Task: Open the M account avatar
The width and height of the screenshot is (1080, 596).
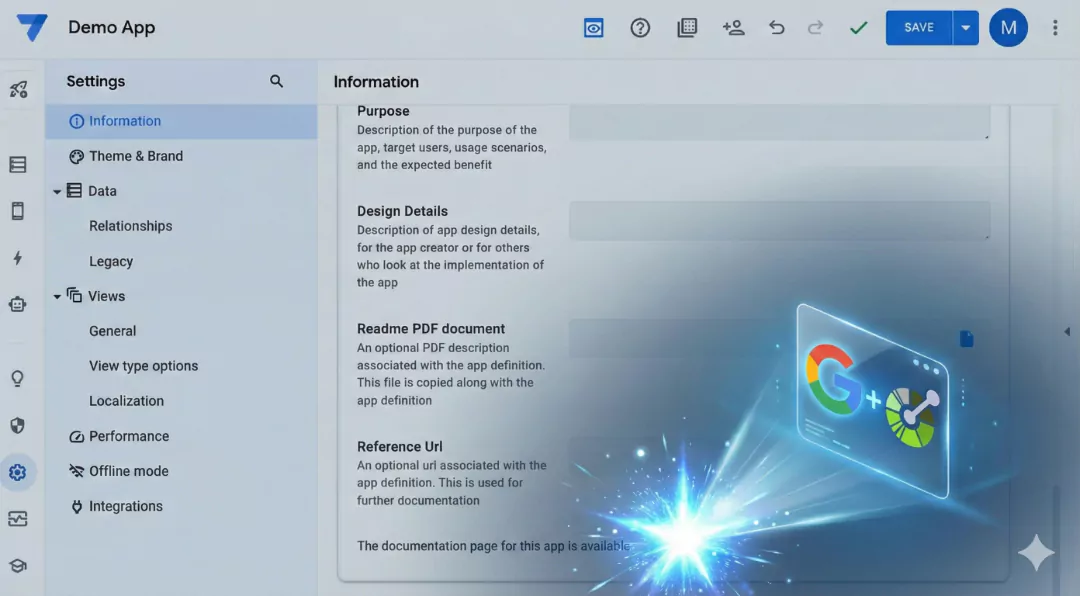Action: click(1008, 28)
